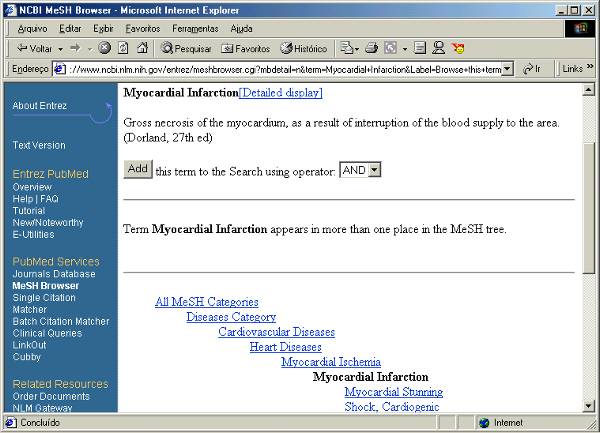Click the Ir go button
The width and height of the screenshot is (600, 433).
(532, 69)
